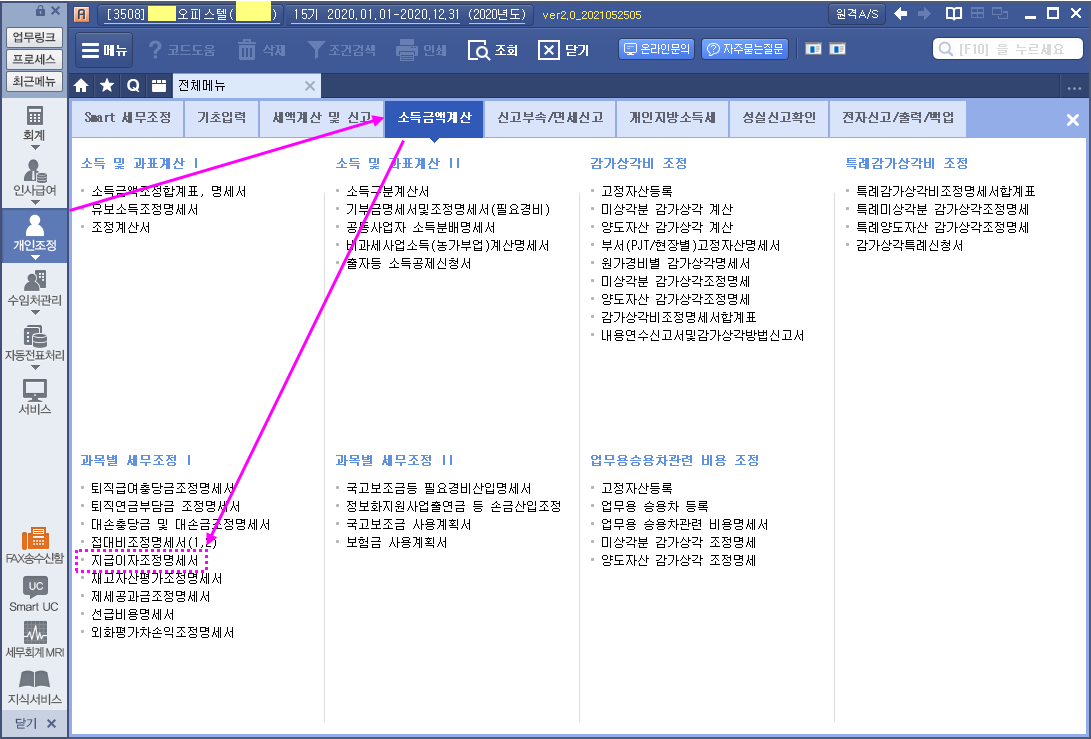Image resolution: width=1091 pixels, height=739 pixels.
Task: Expand the arrow below 인사급여
Action: tap(35, 202)
